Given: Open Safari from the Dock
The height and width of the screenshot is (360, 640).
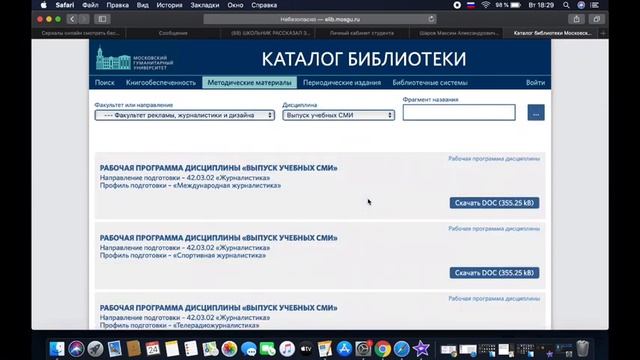Looking at the screenshot, I should pyautogui.click(x=402, y=349).
